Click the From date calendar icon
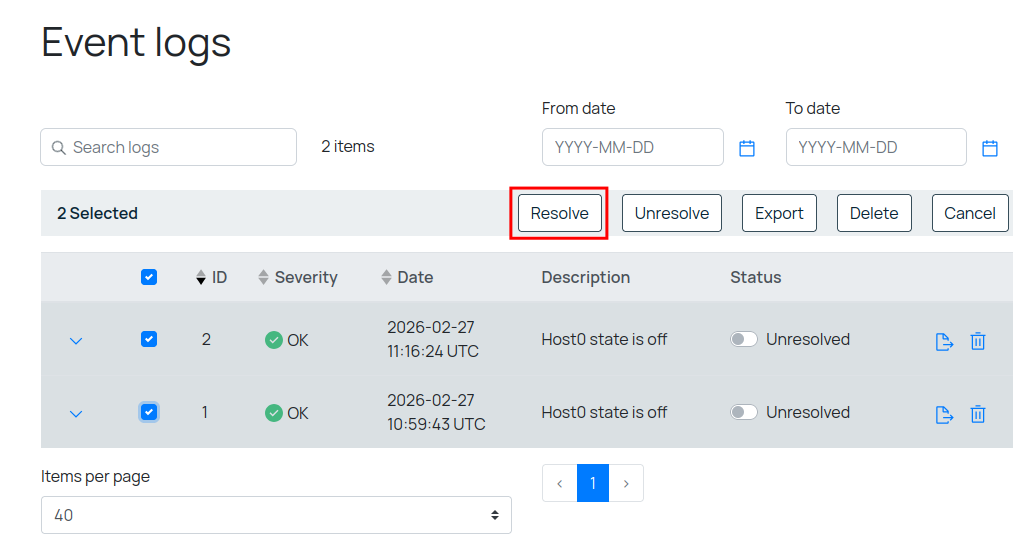1031x540 pixels. 747,148
